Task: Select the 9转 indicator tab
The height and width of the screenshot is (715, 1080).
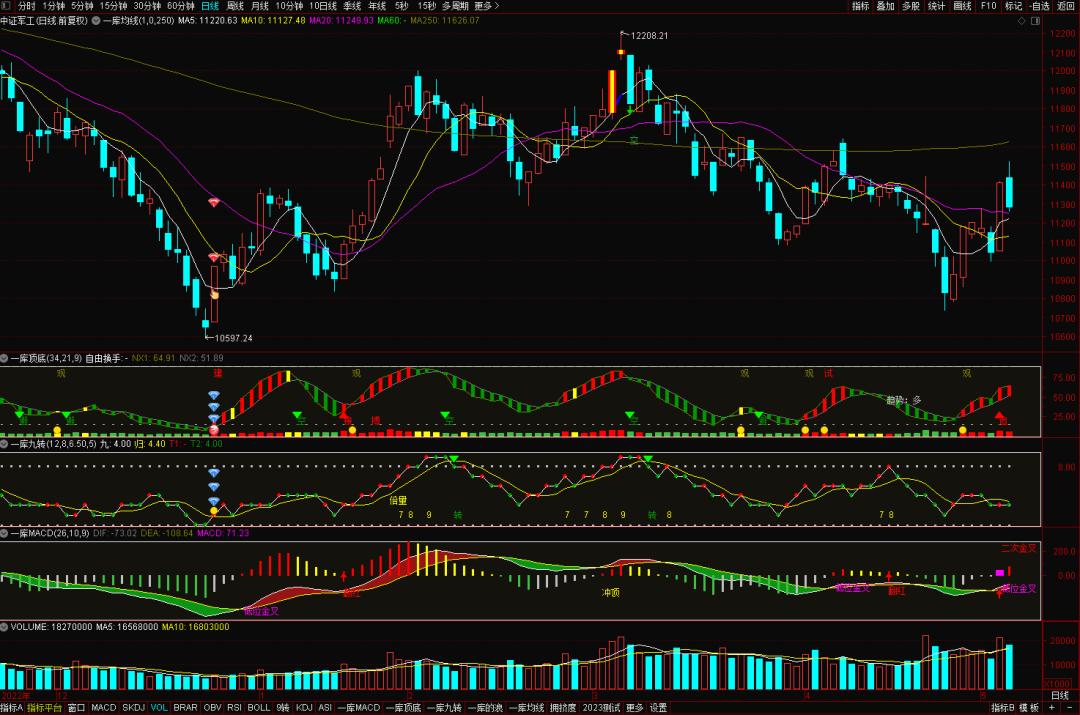Action: (x=283, y=707)
